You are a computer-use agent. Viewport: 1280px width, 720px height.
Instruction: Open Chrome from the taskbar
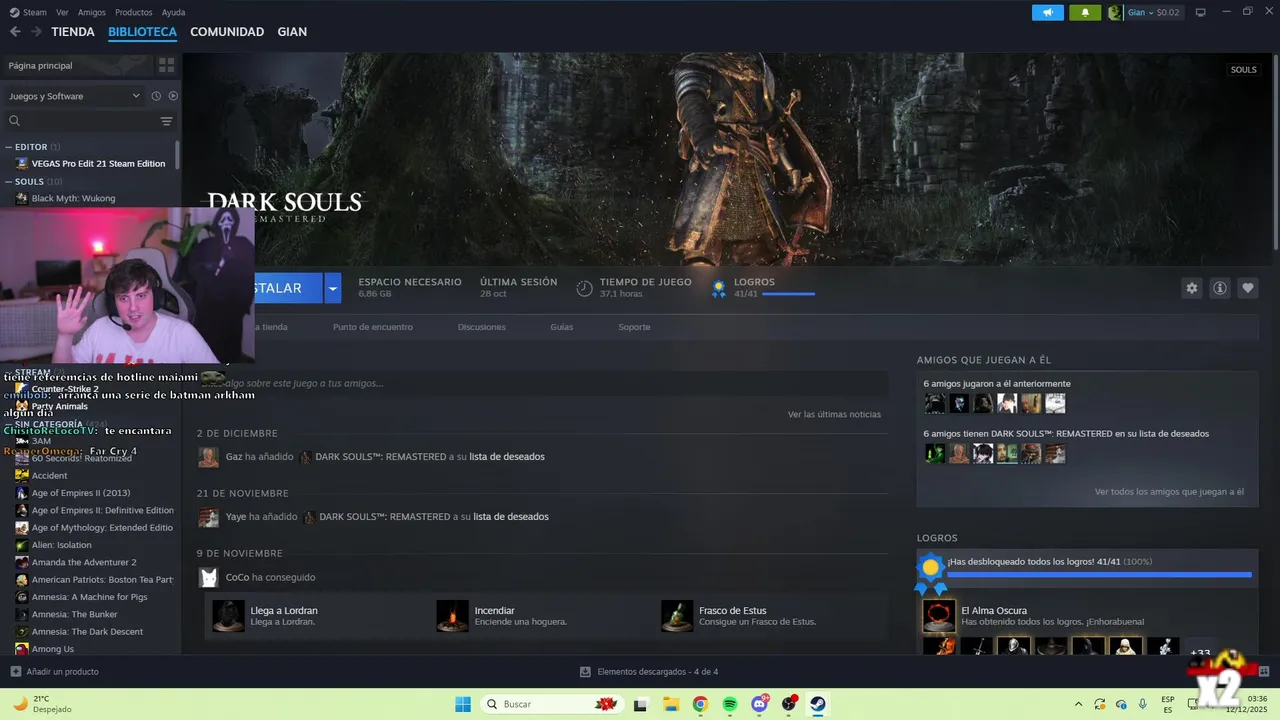pyautogui.click(x=700, y=704)
